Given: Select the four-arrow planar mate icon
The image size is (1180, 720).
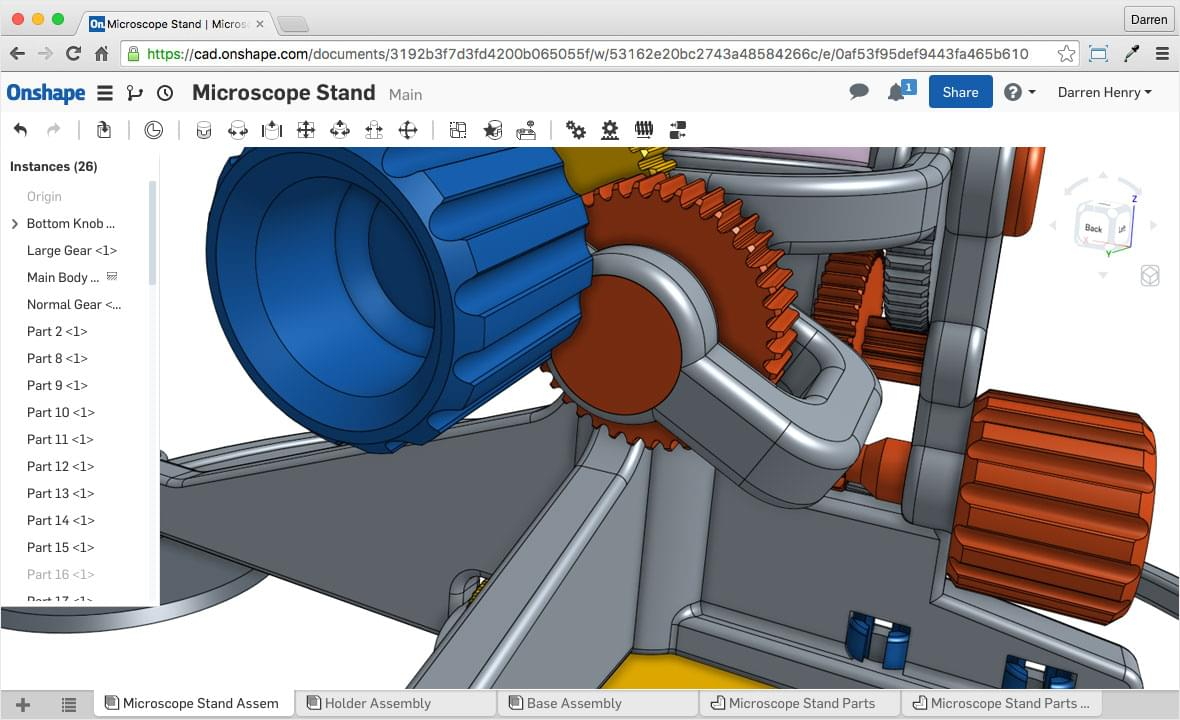Looking at the screenshot, I should pos(305,130).
